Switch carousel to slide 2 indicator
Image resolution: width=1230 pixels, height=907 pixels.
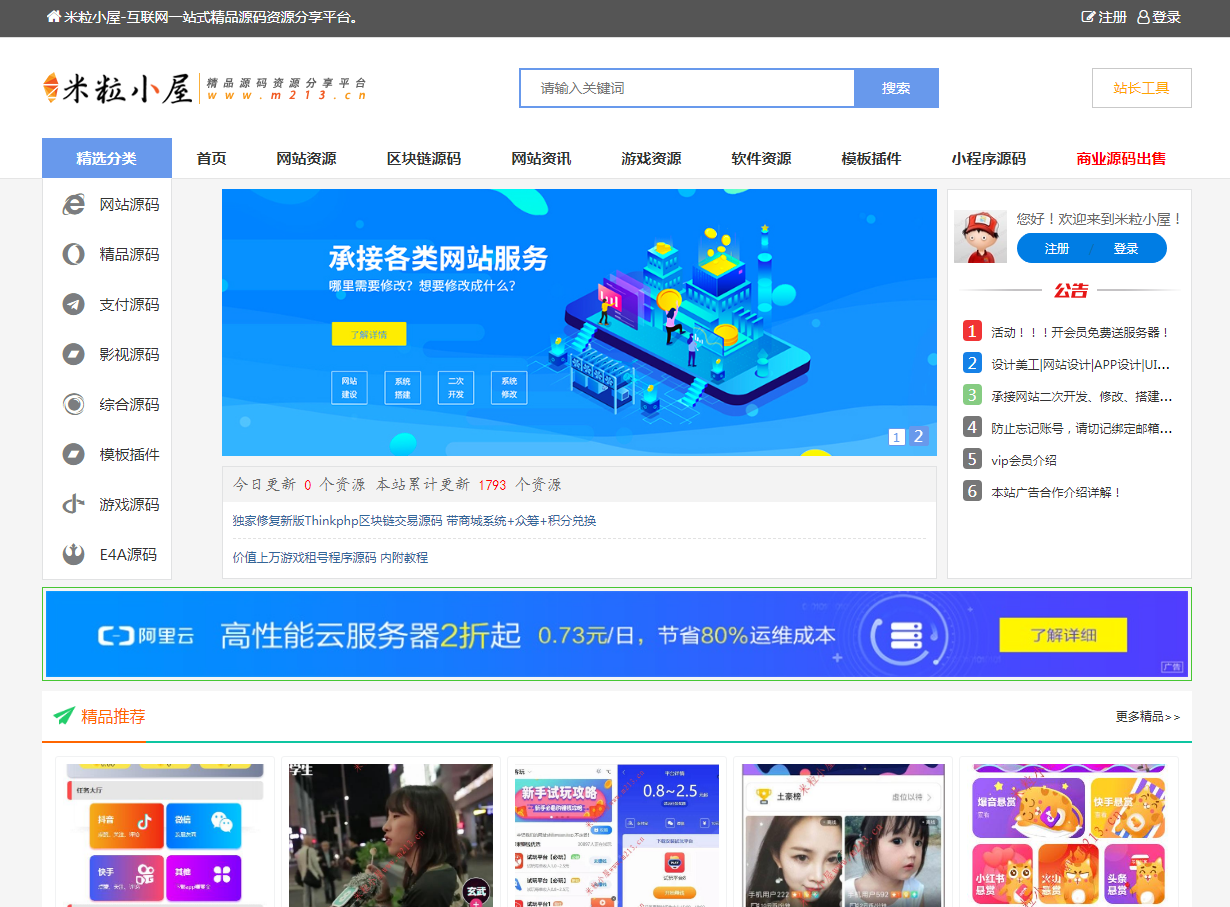point(918,436)
